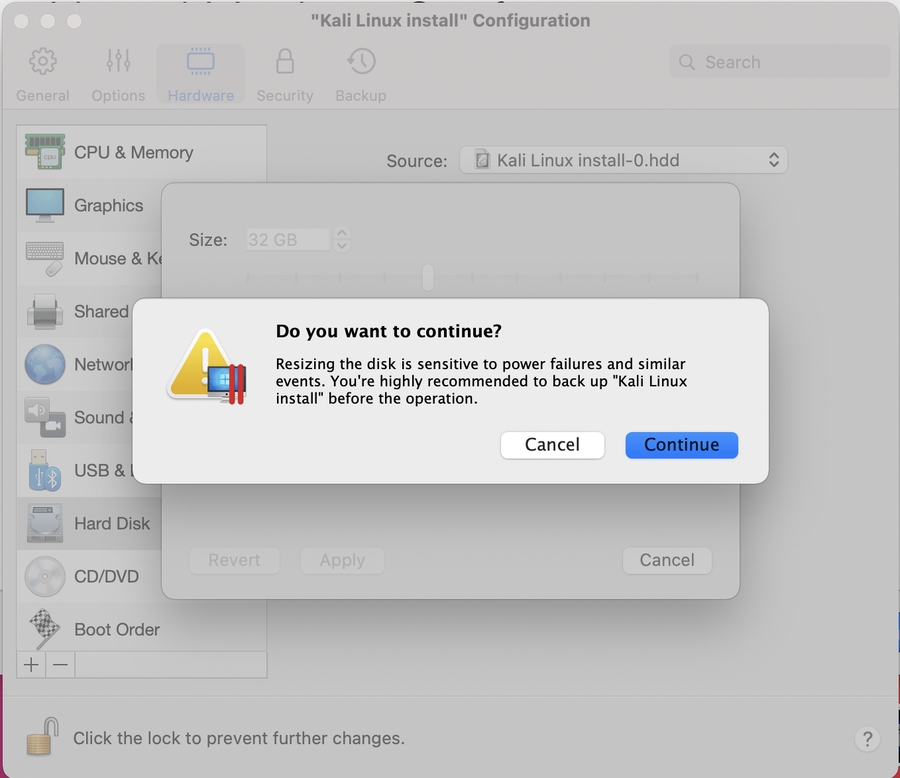Select the Boot Order flag item
Image resolution: width=900 pixels, height=778 pixels.
click(x=45, y=629)
